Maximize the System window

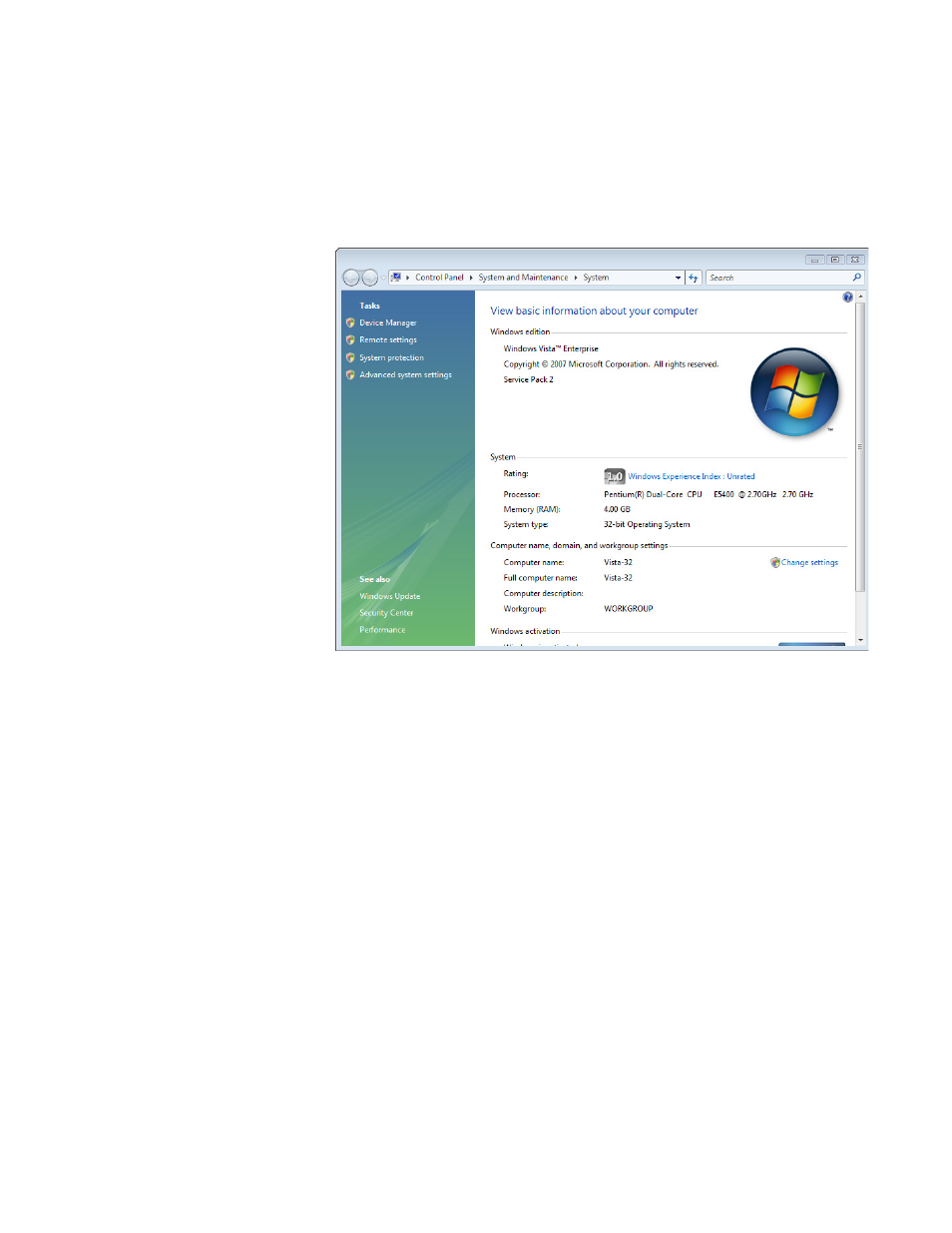[x=835, y=260]
